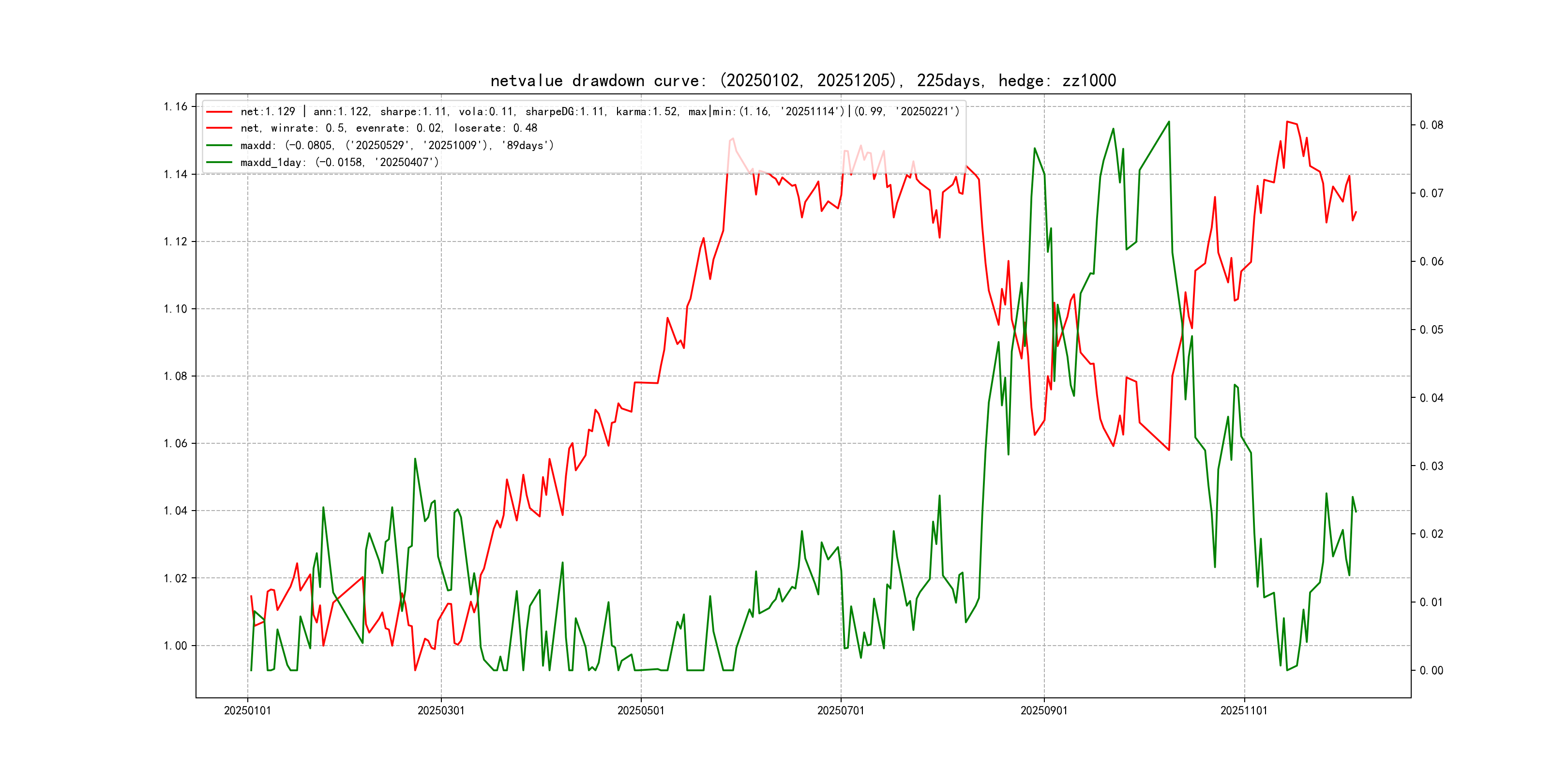Screen dimensions: 1568x784
Task: Click the 20250301 x-axis label
Action: [441, 710]
